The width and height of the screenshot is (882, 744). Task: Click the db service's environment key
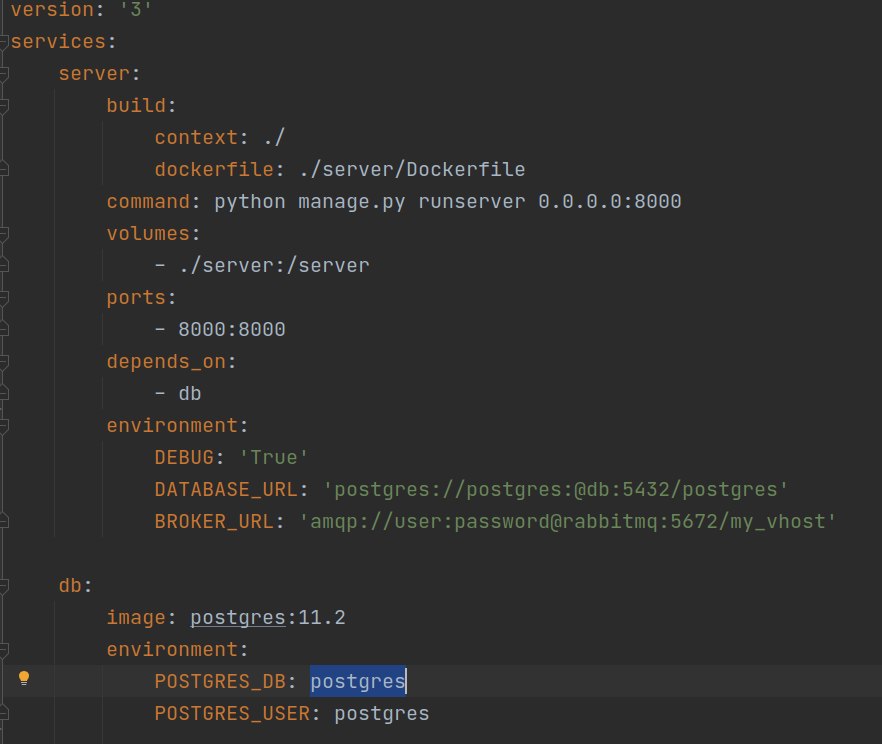[x=172, y=650]
